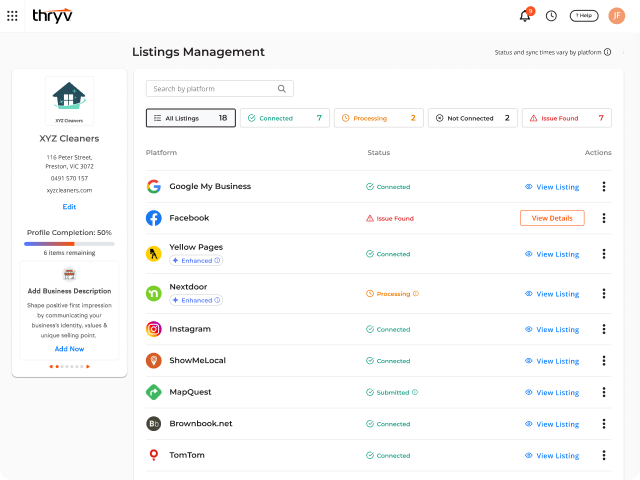Viewport: 640px width, 480px height.
Task: Click the Brownbook.net platform icon
Action: 154,424
